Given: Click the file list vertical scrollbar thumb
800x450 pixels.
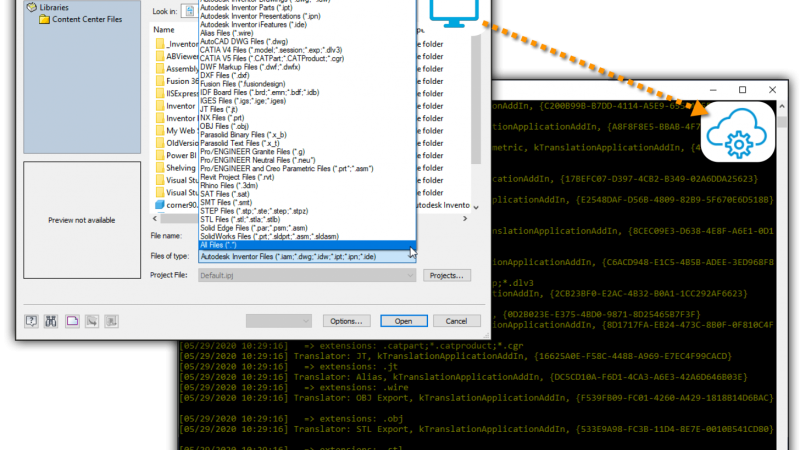Looking at the screenshot, I should pyautogui.click(x=476, y=100).
